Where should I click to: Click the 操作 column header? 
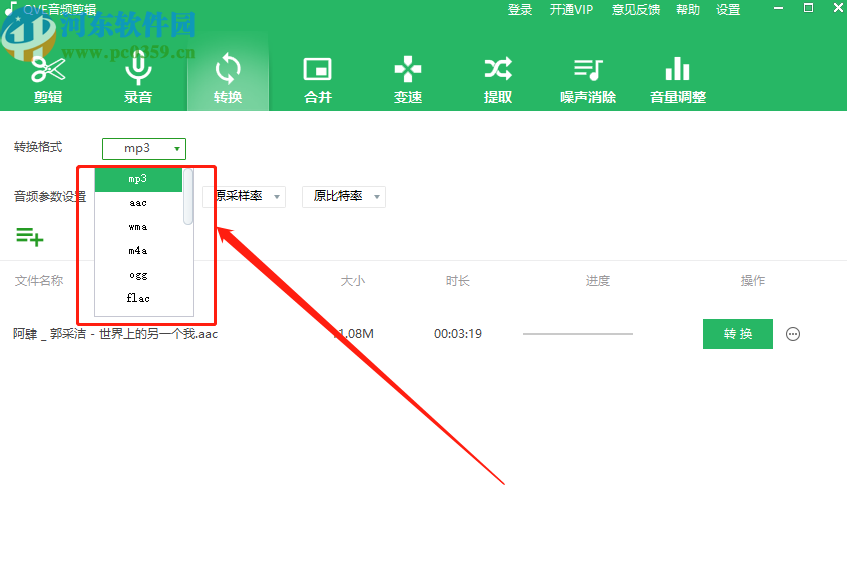coord(752,281)
